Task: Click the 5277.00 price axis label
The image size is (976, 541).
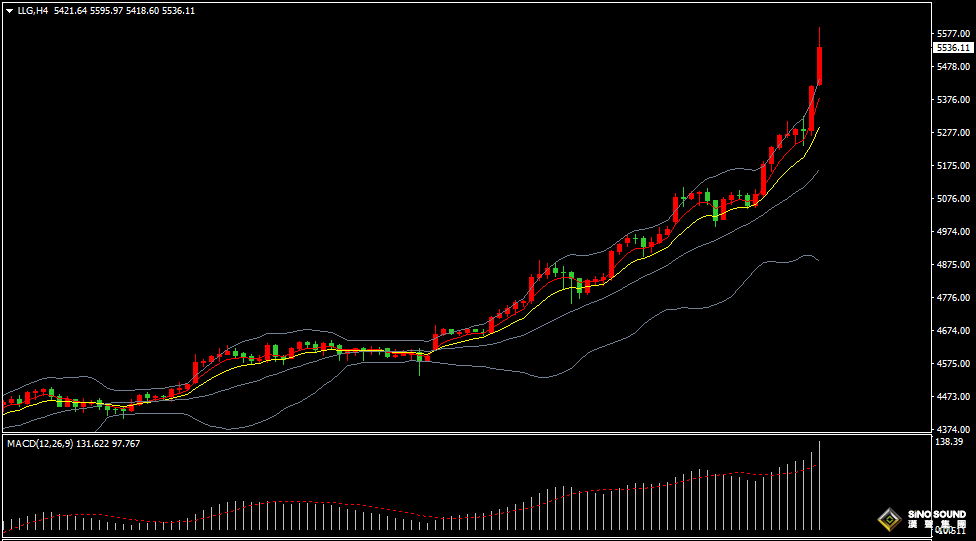Action: 951,133
